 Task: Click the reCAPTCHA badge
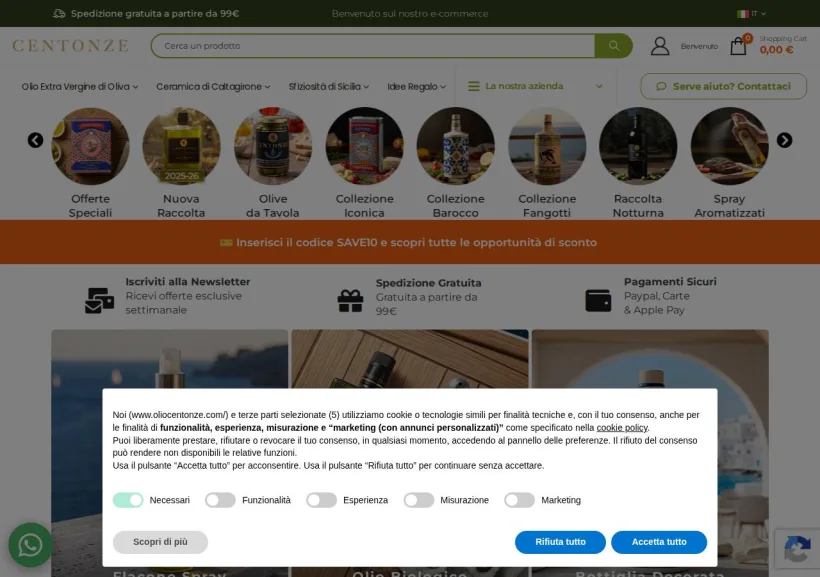click(x=797, y=549)
